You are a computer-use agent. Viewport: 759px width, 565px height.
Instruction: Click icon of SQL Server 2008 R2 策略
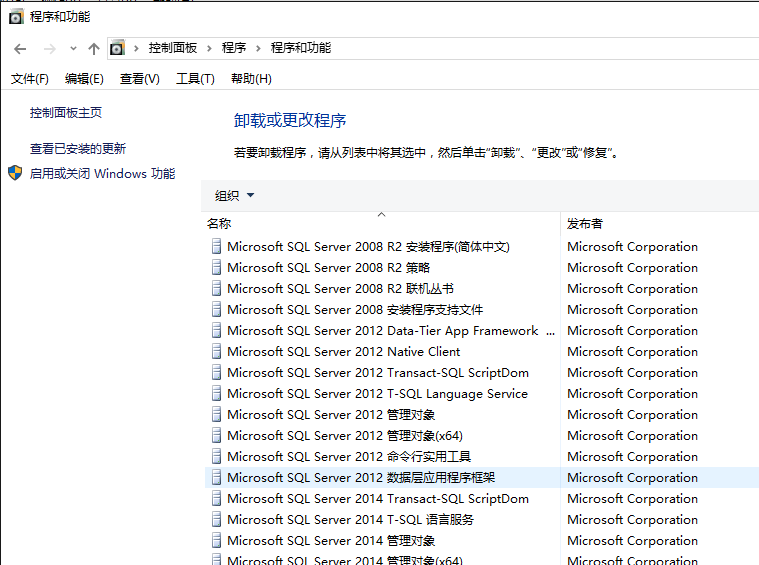point(216,268)
